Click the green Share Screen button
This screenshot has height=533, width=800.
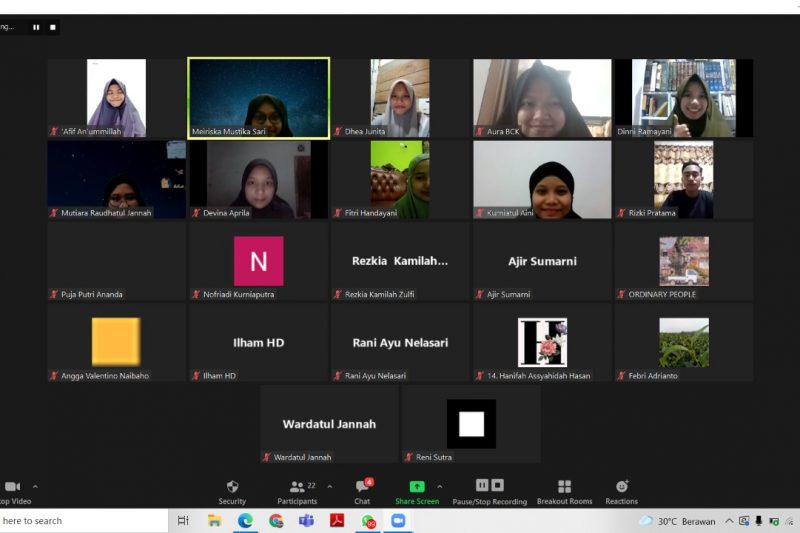417,493
